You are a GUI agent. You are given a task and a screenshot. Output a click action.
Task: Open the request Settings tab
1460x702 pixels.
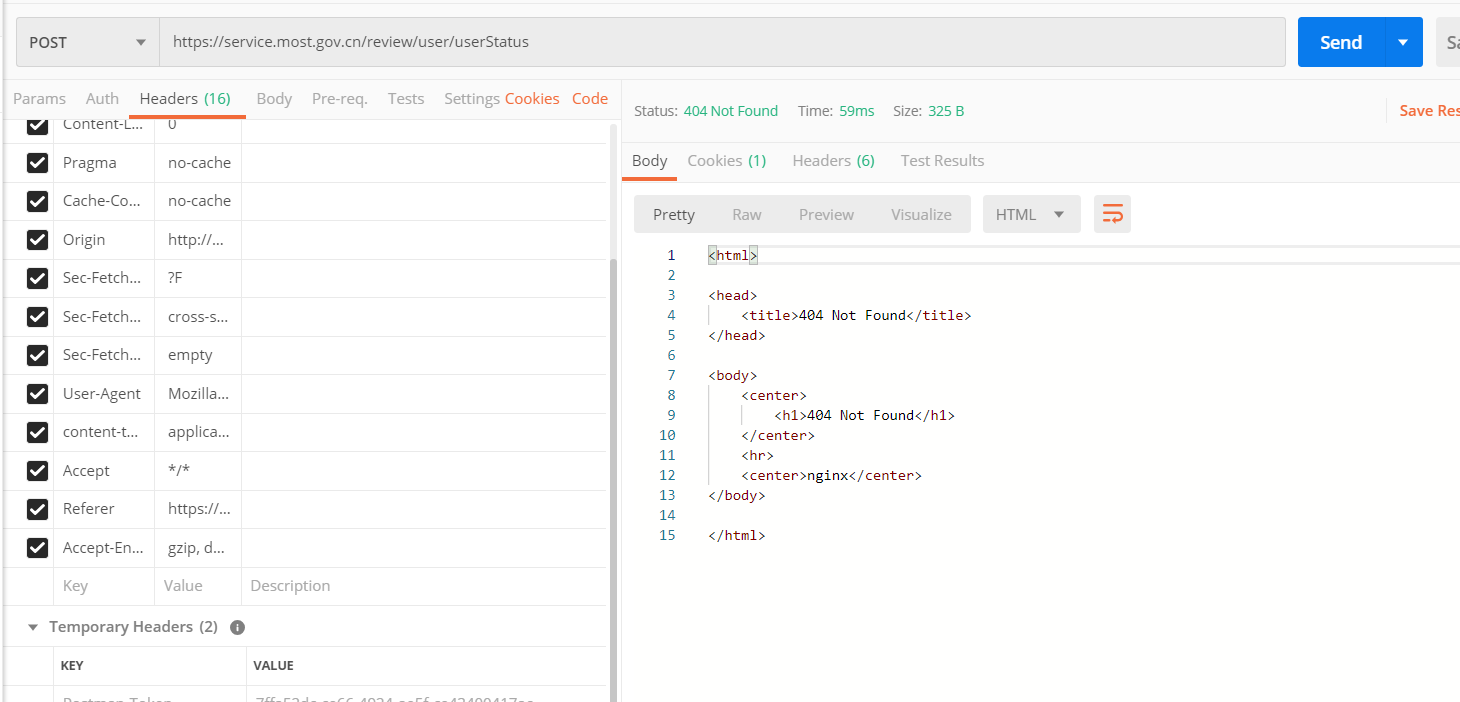(472, 98)
